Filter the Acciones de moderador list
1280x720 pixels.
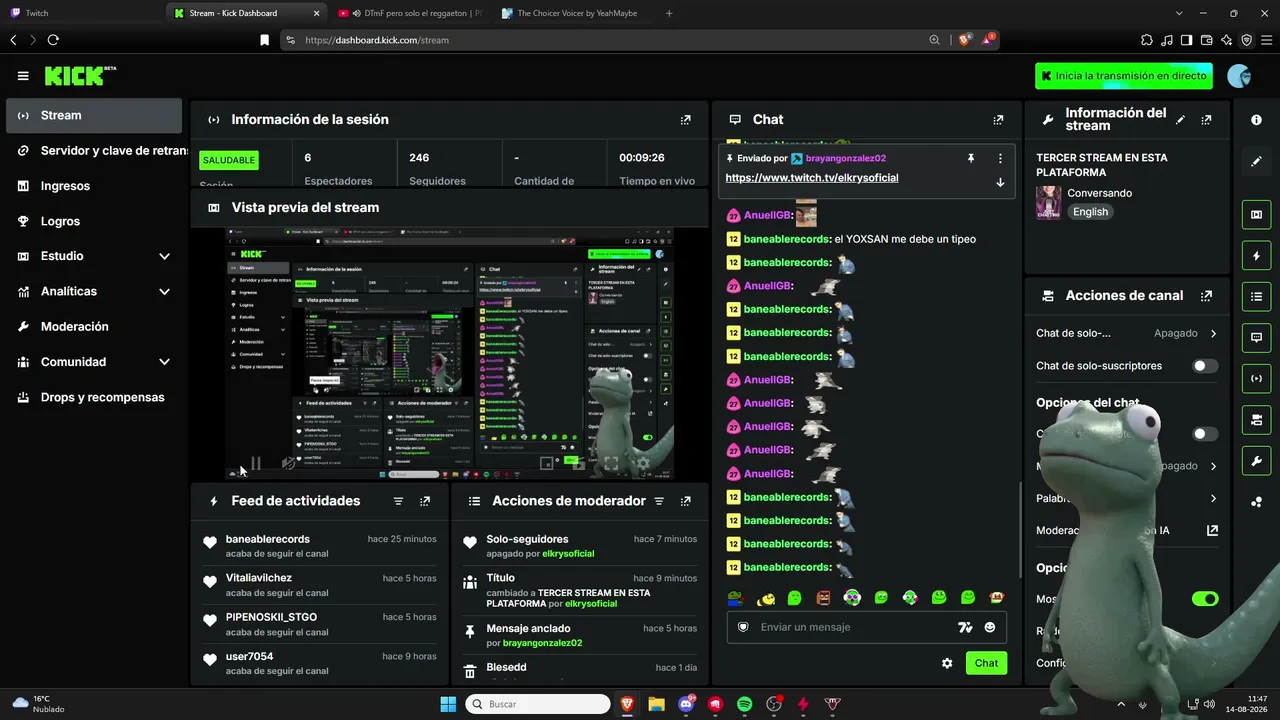coord(659,501)
